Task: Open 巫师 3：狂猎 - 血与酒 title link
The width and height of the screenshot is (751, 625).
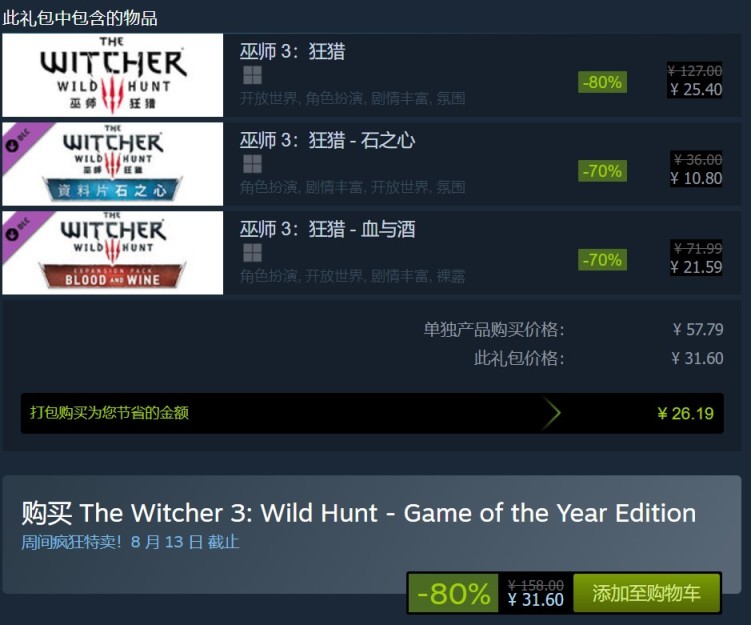Action: [x=327, y=229]
